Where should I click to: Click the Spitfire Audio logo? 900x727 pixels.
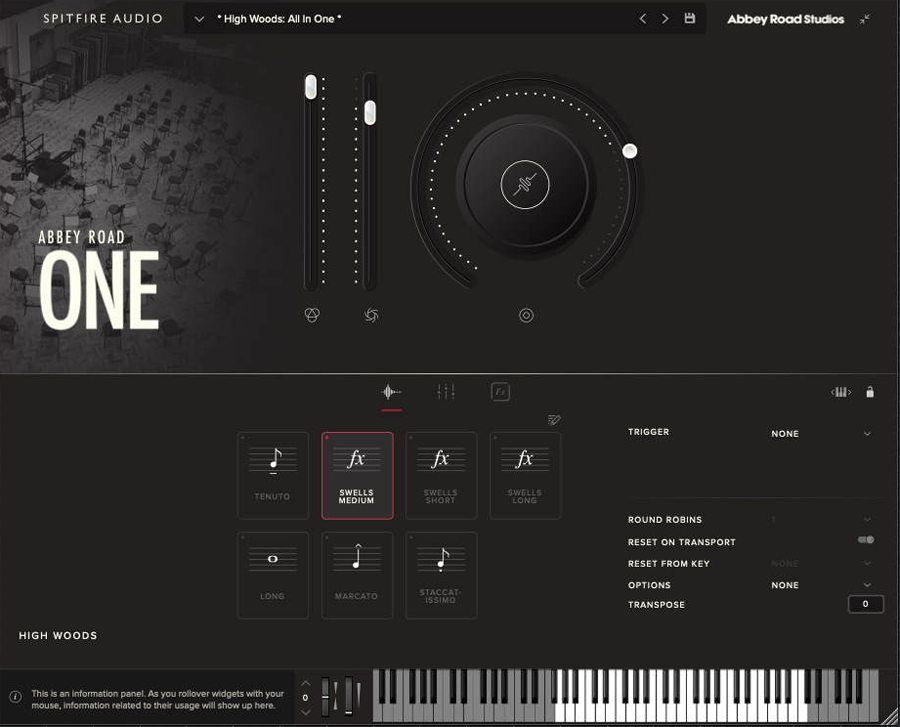(103, 18)
